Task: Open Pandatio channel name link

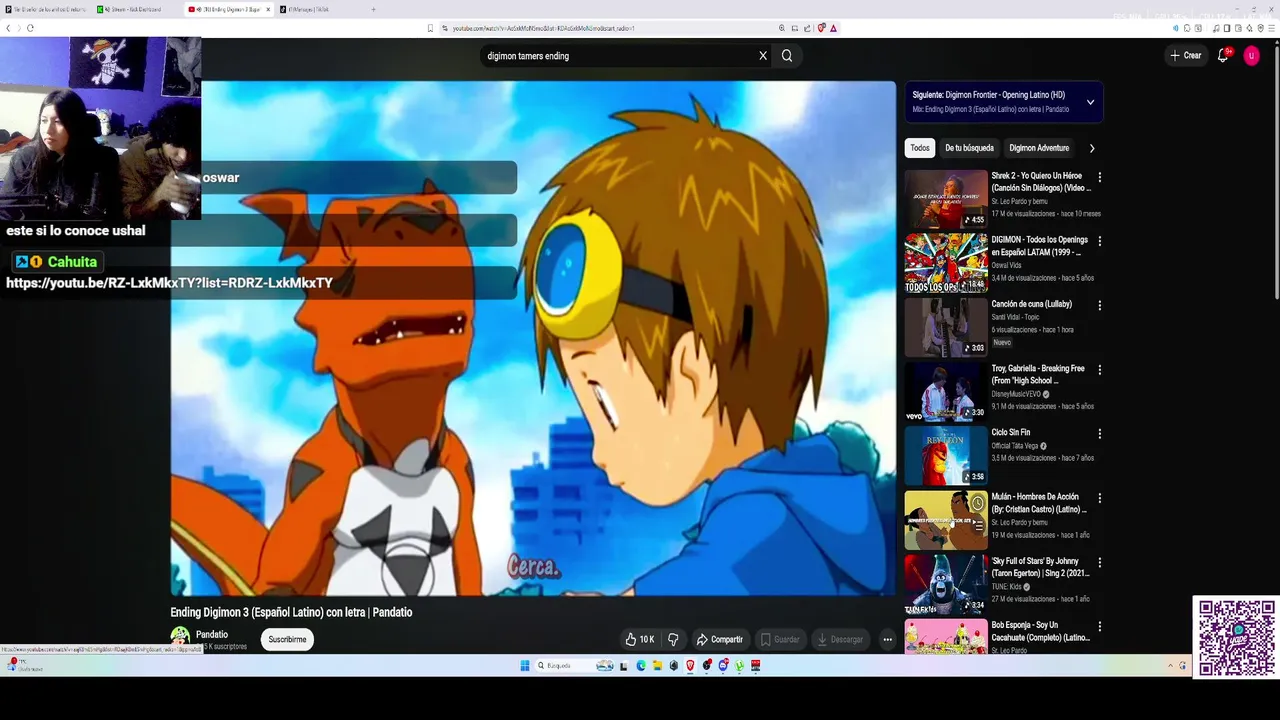Action: [x=212, y=634]
